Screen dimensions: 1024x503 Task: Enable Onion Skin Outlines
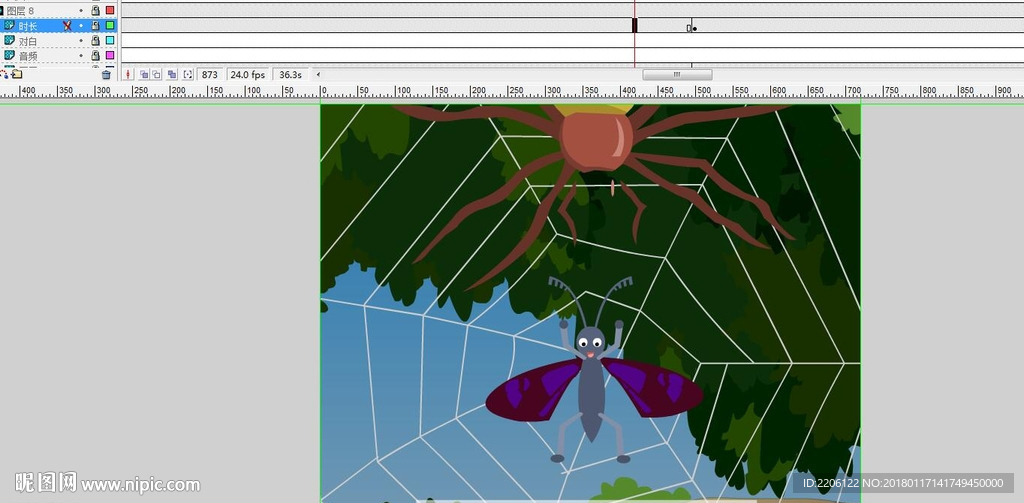[157, 74]
